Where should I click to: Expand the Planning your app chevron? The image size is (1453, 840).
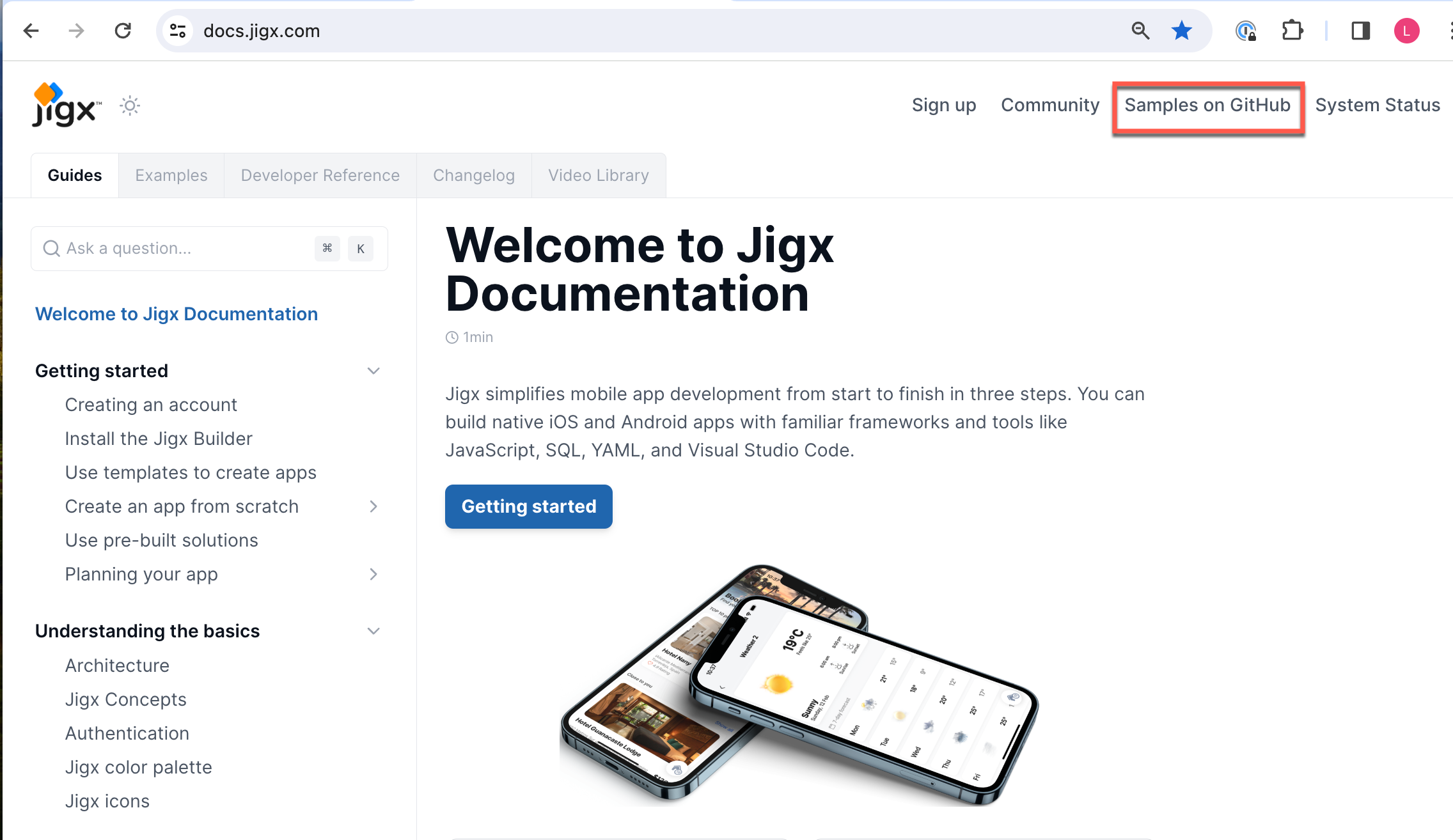tap(373, 574)
